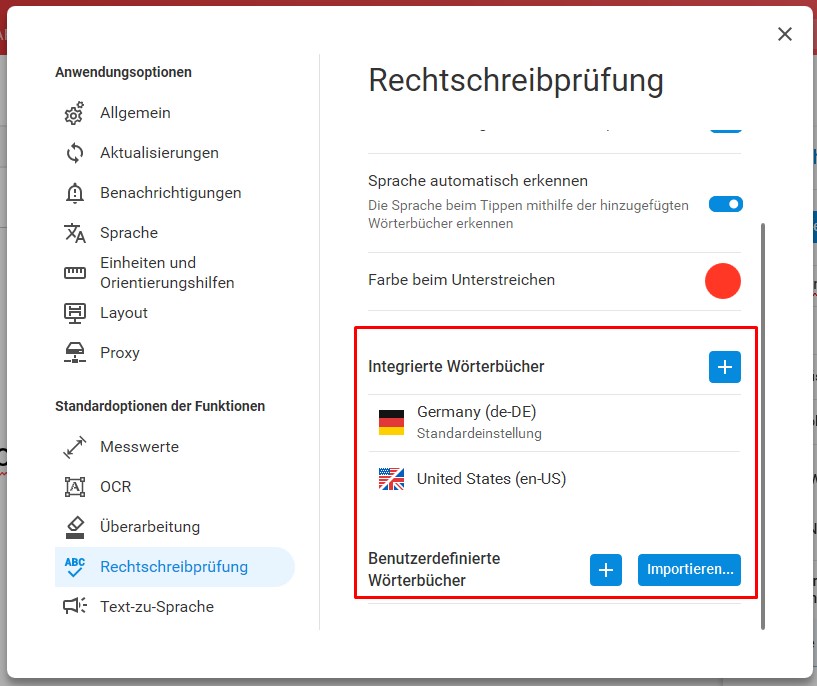
Task: Toggle the partially hidden switch at top
Action: [x=725, y=130]
